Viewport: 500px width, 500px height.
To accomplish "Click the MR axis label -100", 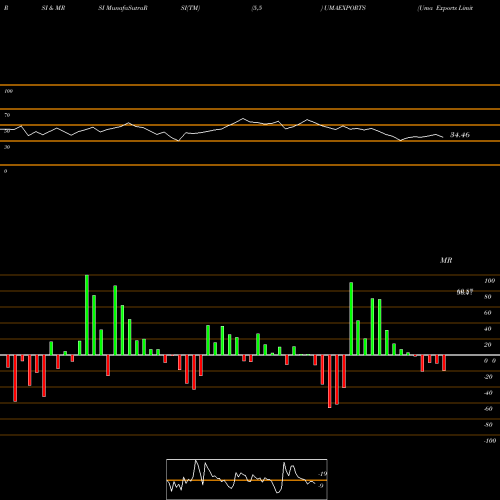I will click(490, 441).
